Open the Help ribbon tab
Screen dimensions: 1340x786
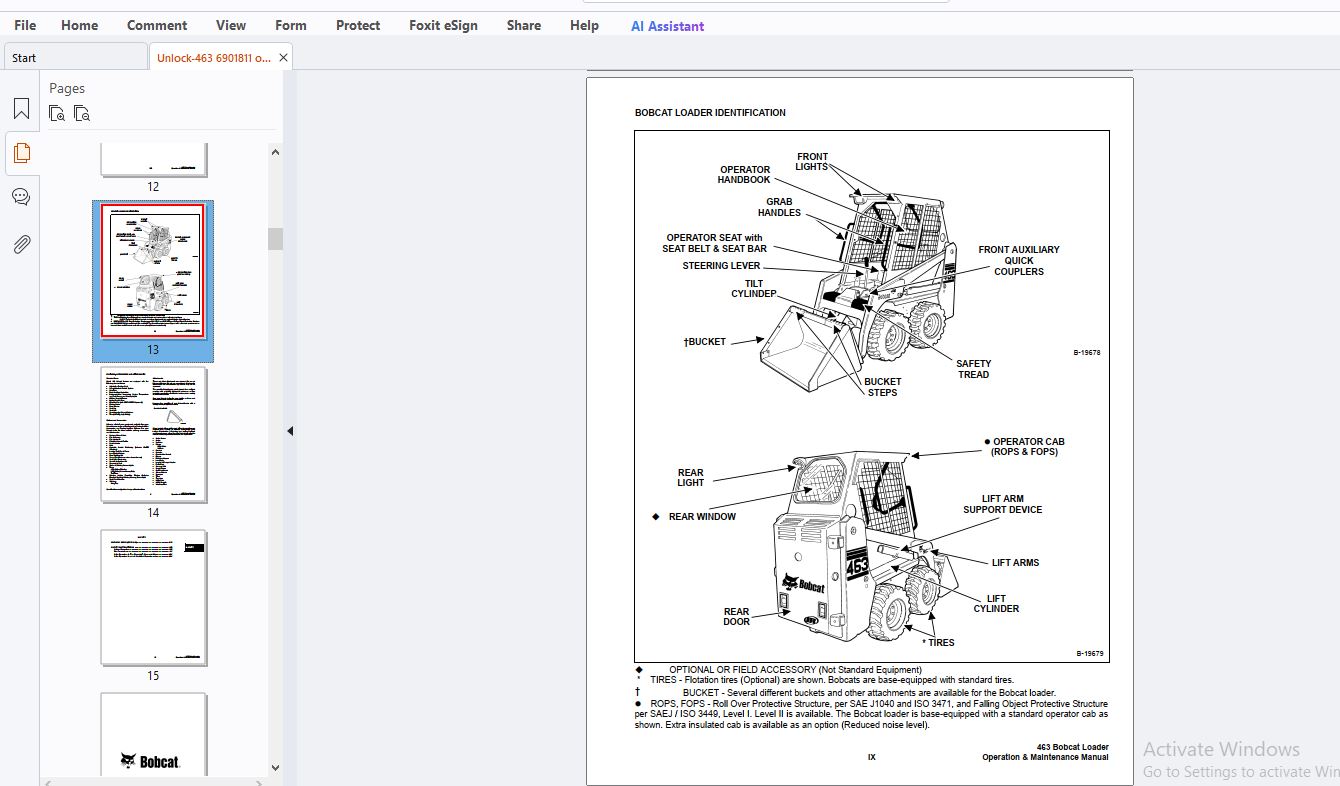(x=584, y=25)
